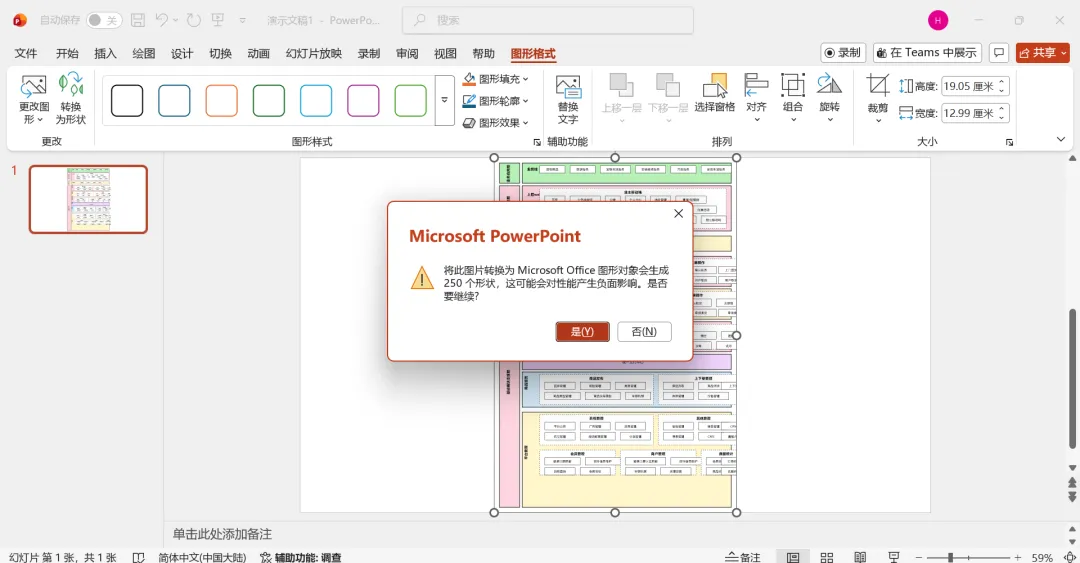This screenshot has width=1080, height=563.
Task: Click the save icon in the title bar
Action: [x=138, y=21]
